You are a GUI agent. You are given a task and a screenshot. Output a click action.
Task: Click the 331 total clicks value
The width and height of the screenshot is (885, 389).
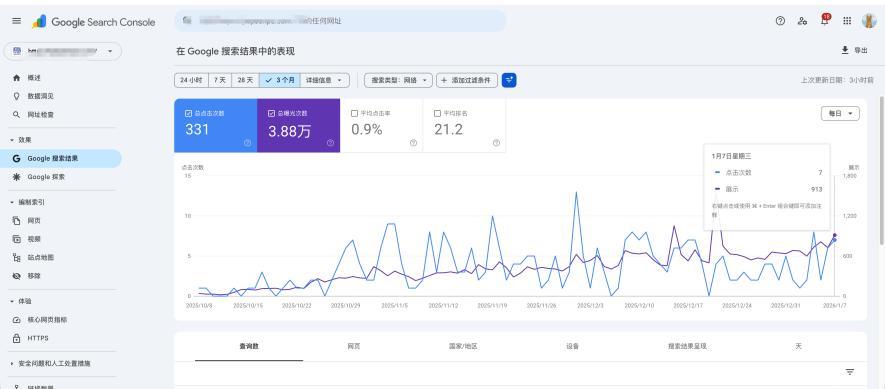197,130
